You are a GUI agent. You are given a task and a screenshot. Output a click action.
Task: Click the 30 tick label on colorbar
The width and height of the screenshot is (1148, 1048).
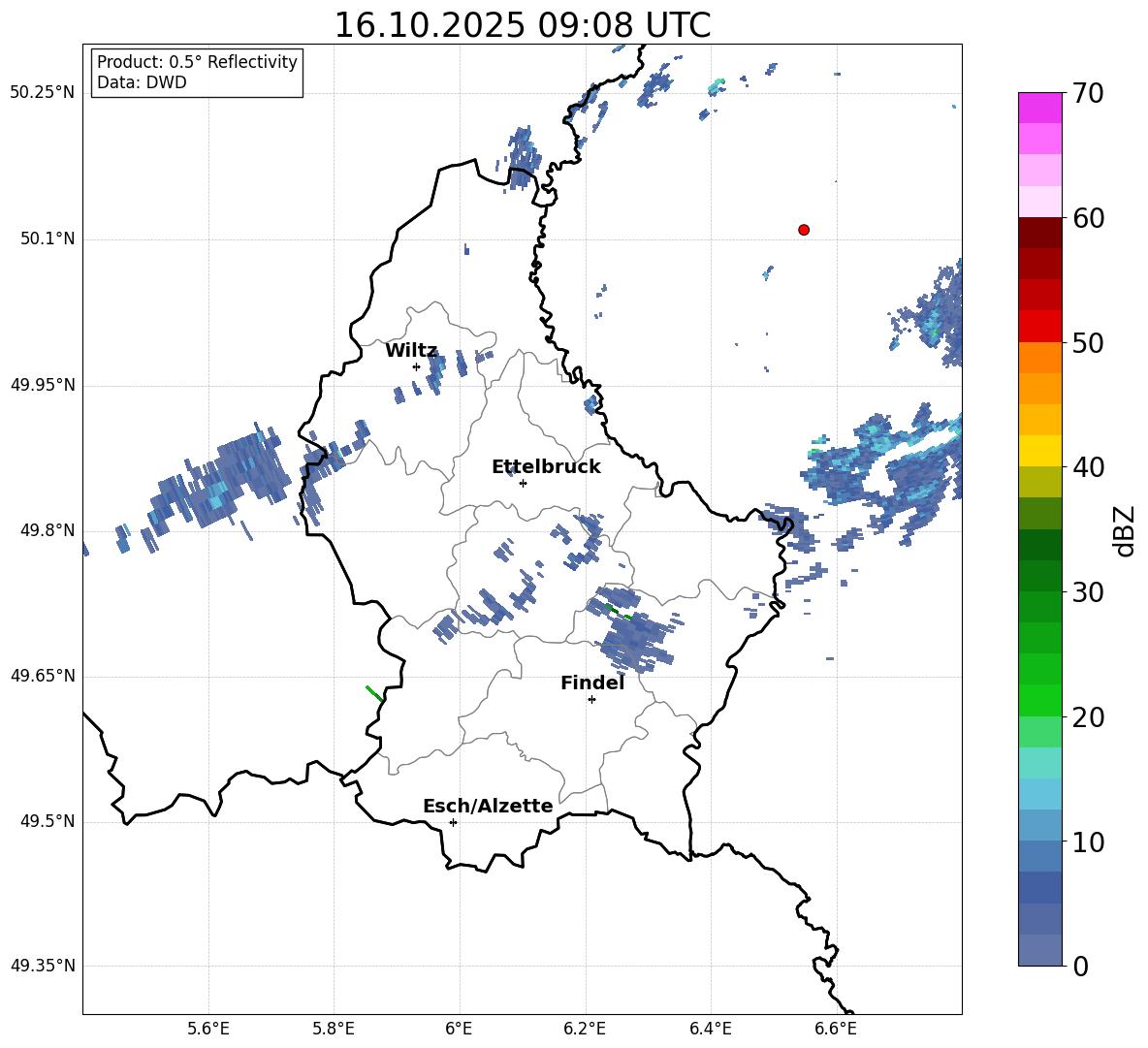1088,592
